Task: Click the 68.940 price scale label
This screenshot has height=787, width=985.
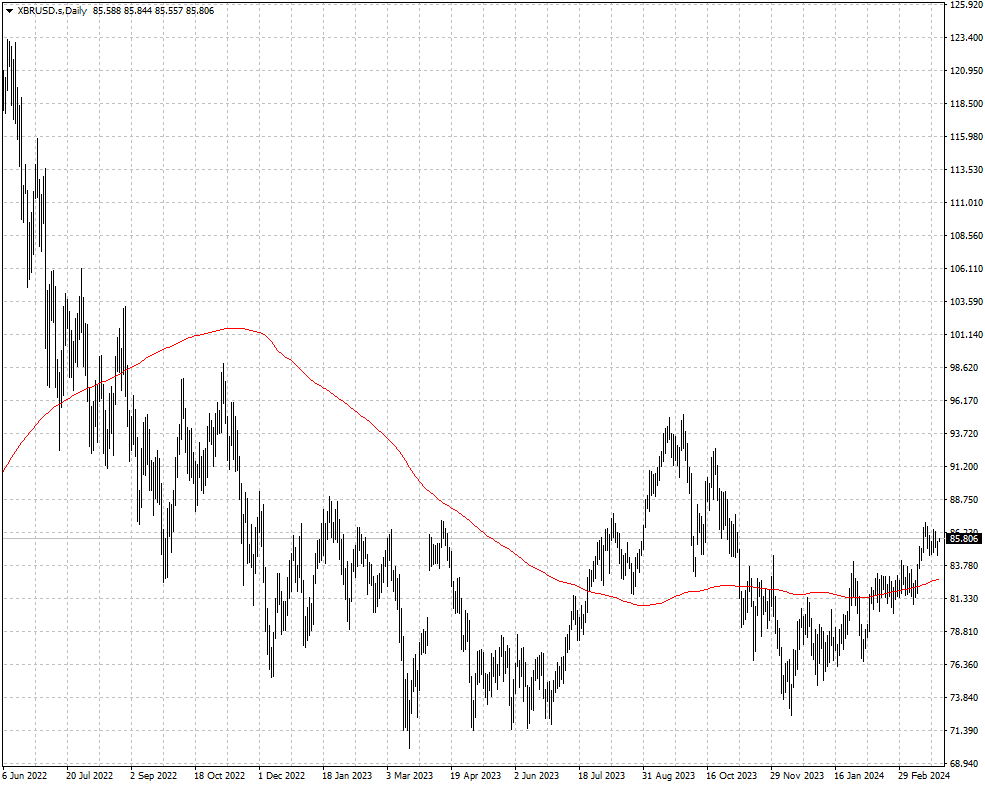Action: [966, 763]
